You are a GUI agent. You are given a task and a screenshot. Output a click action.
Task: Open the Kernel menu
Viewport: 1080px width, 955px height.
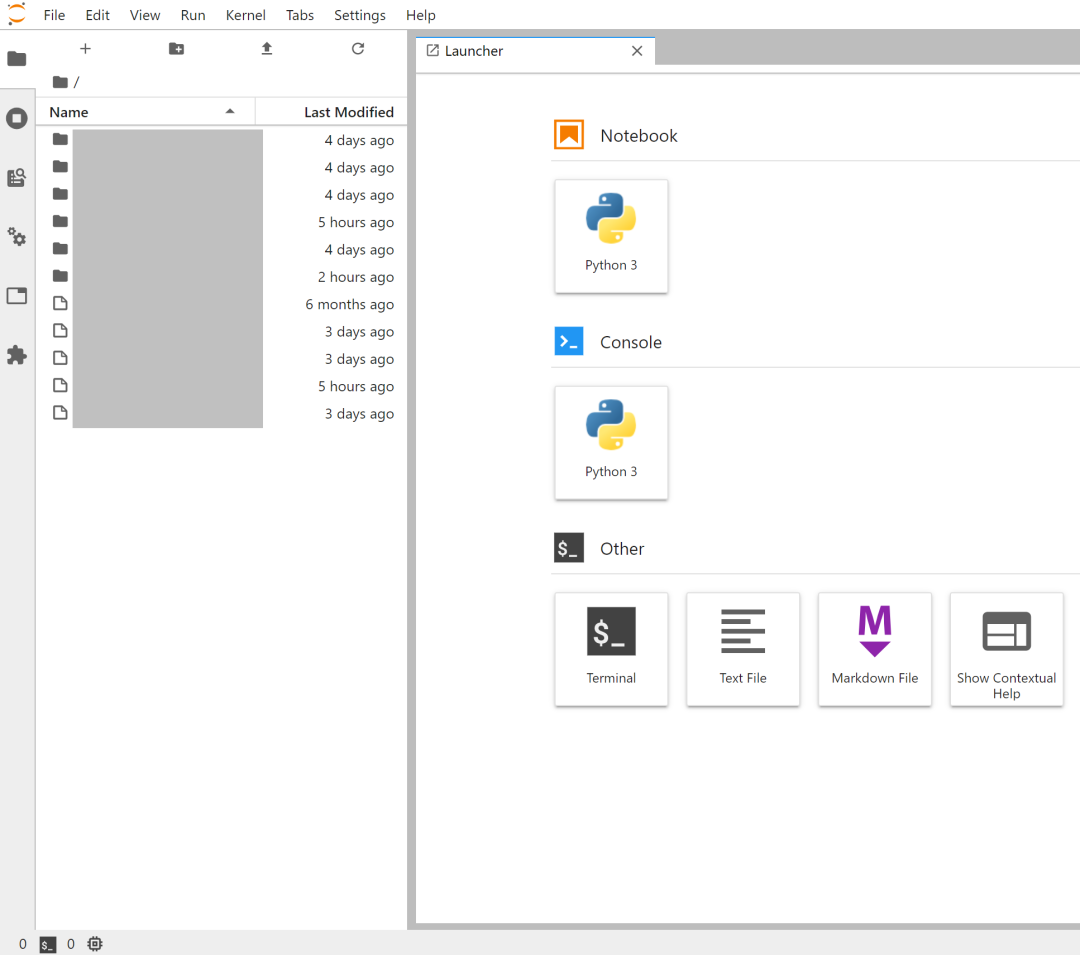click(245, 15)
